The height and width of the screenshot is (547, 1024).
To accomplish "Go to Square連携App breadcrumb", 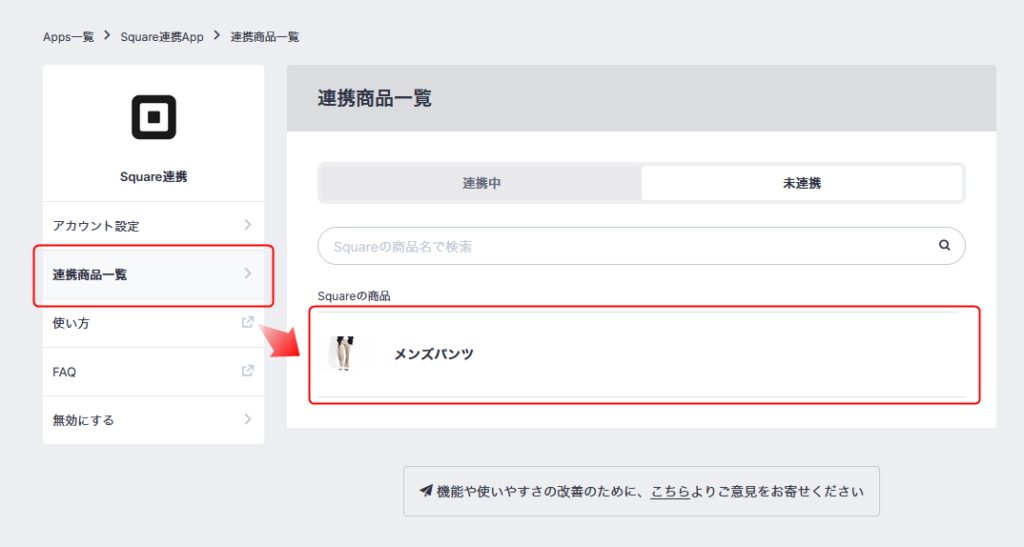I will [162, 37].
